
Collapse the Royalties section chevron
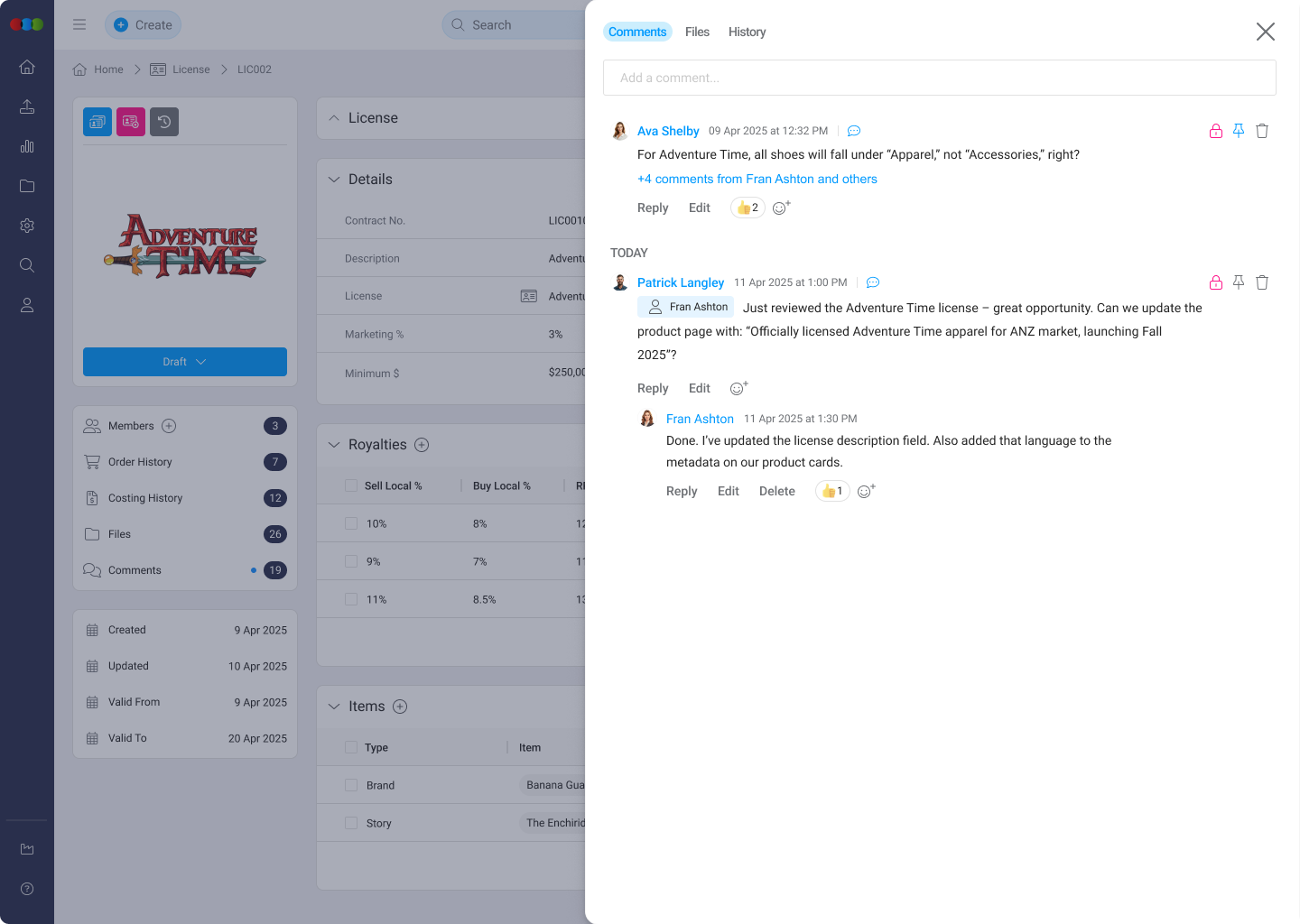point(334,445)
